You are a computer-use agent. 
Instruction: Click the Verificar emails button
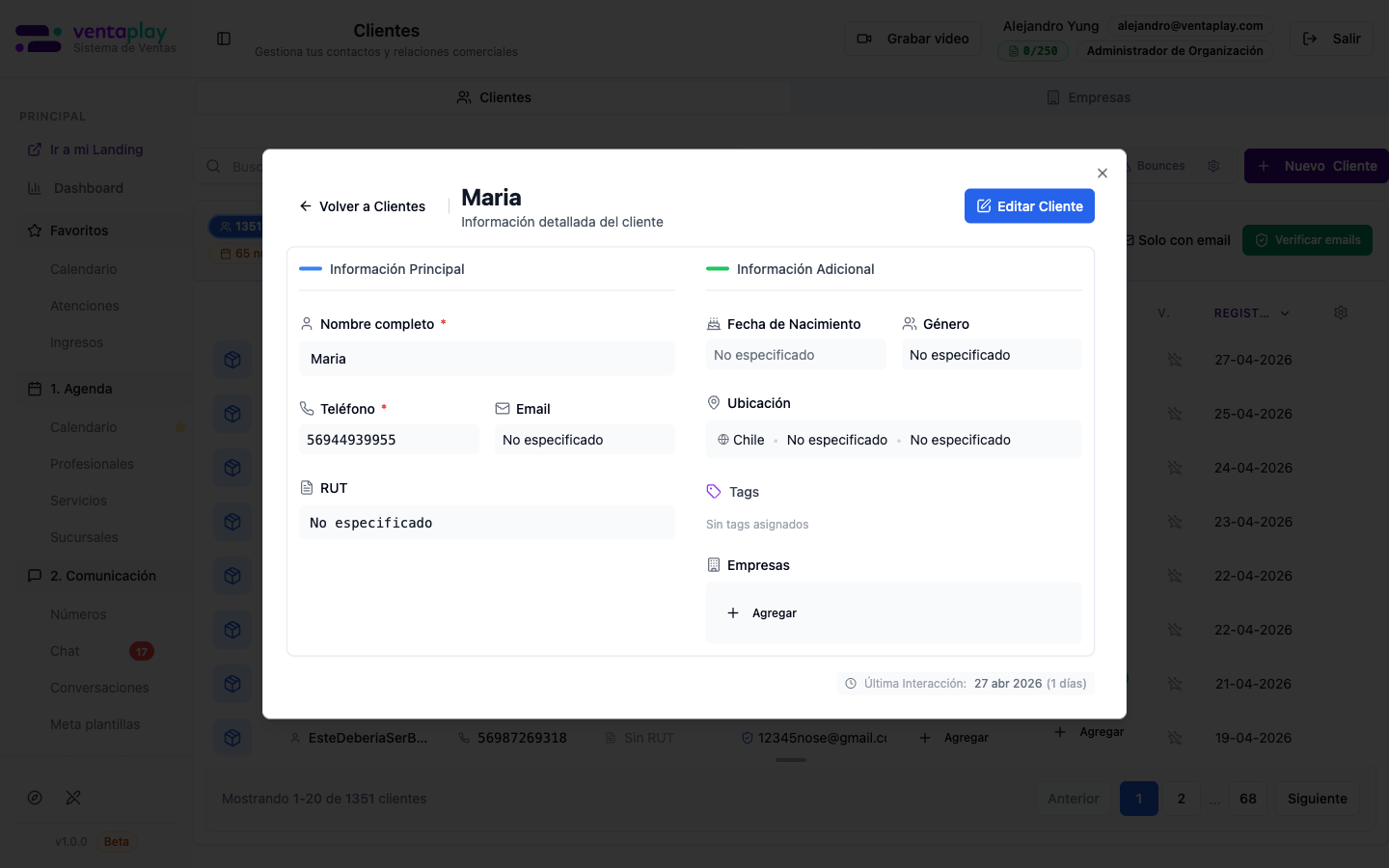(1307, 240)
